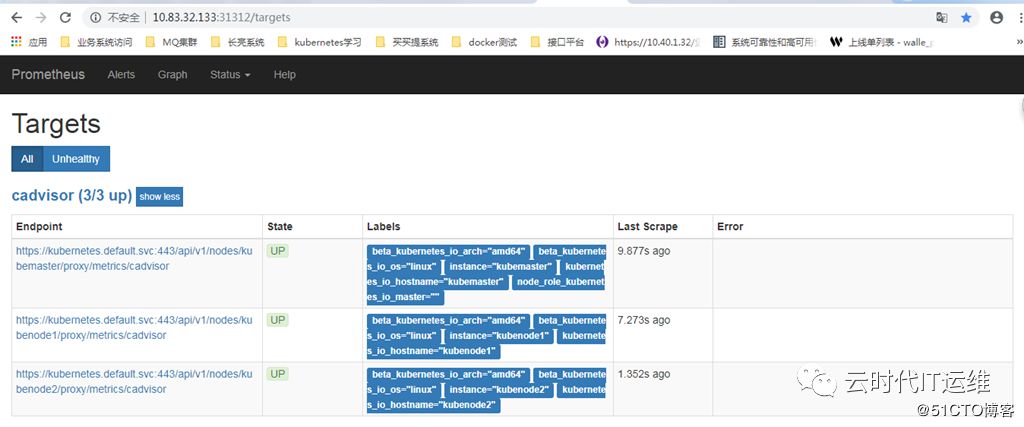Open the kubemaster cadvisor endpoint link
This screenshot has width=1024, height=427.
[134, 259]
